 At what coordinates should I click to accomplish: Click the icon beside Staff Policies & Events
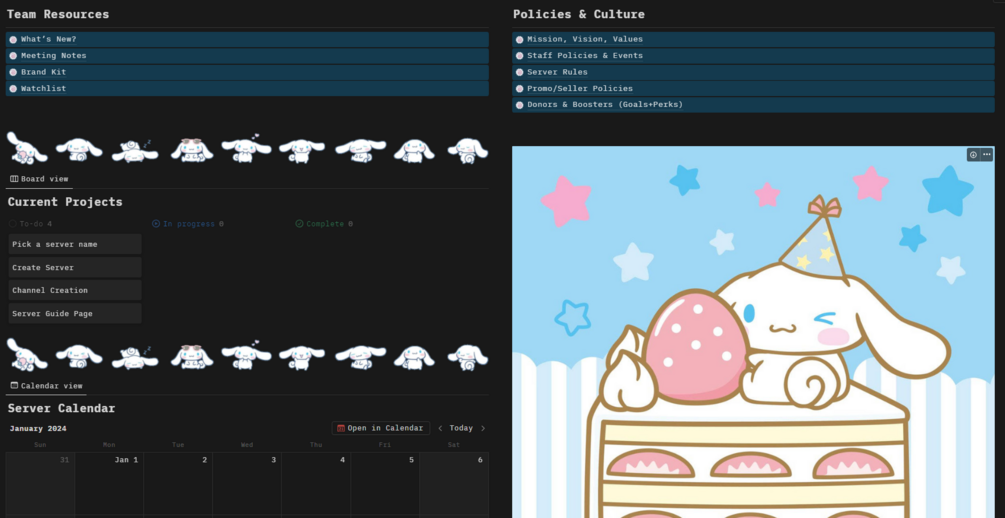(x=520, y=56)
